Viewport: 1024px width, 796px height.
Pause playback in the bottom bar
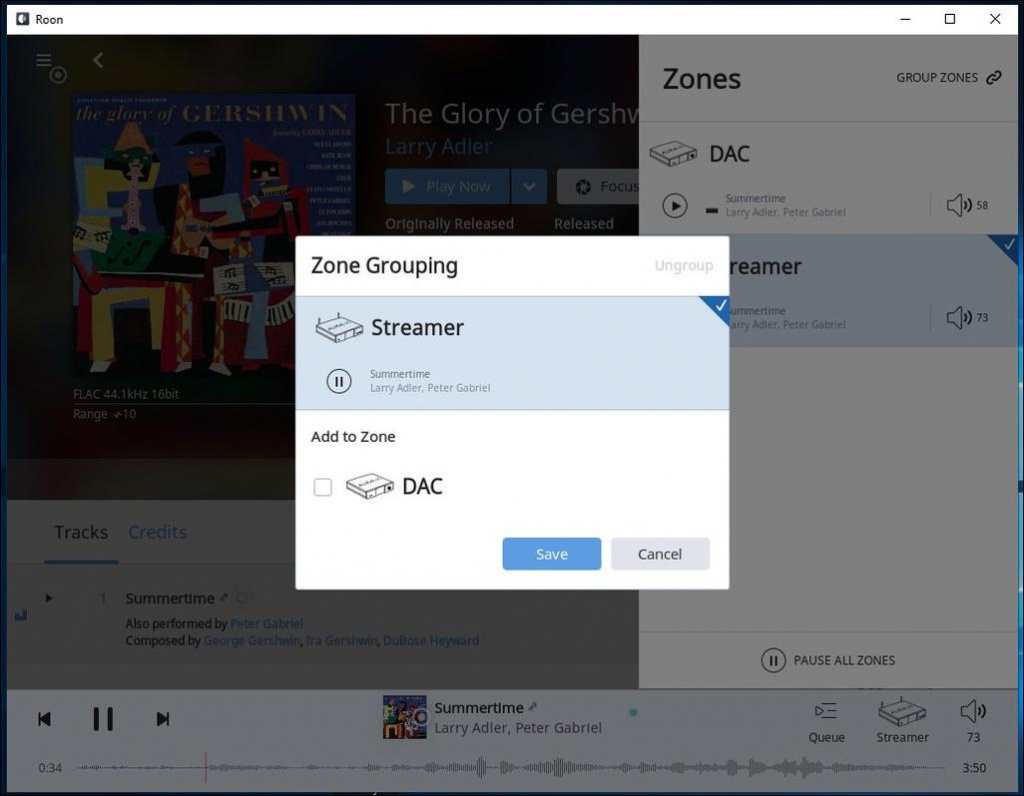point(103,719)
